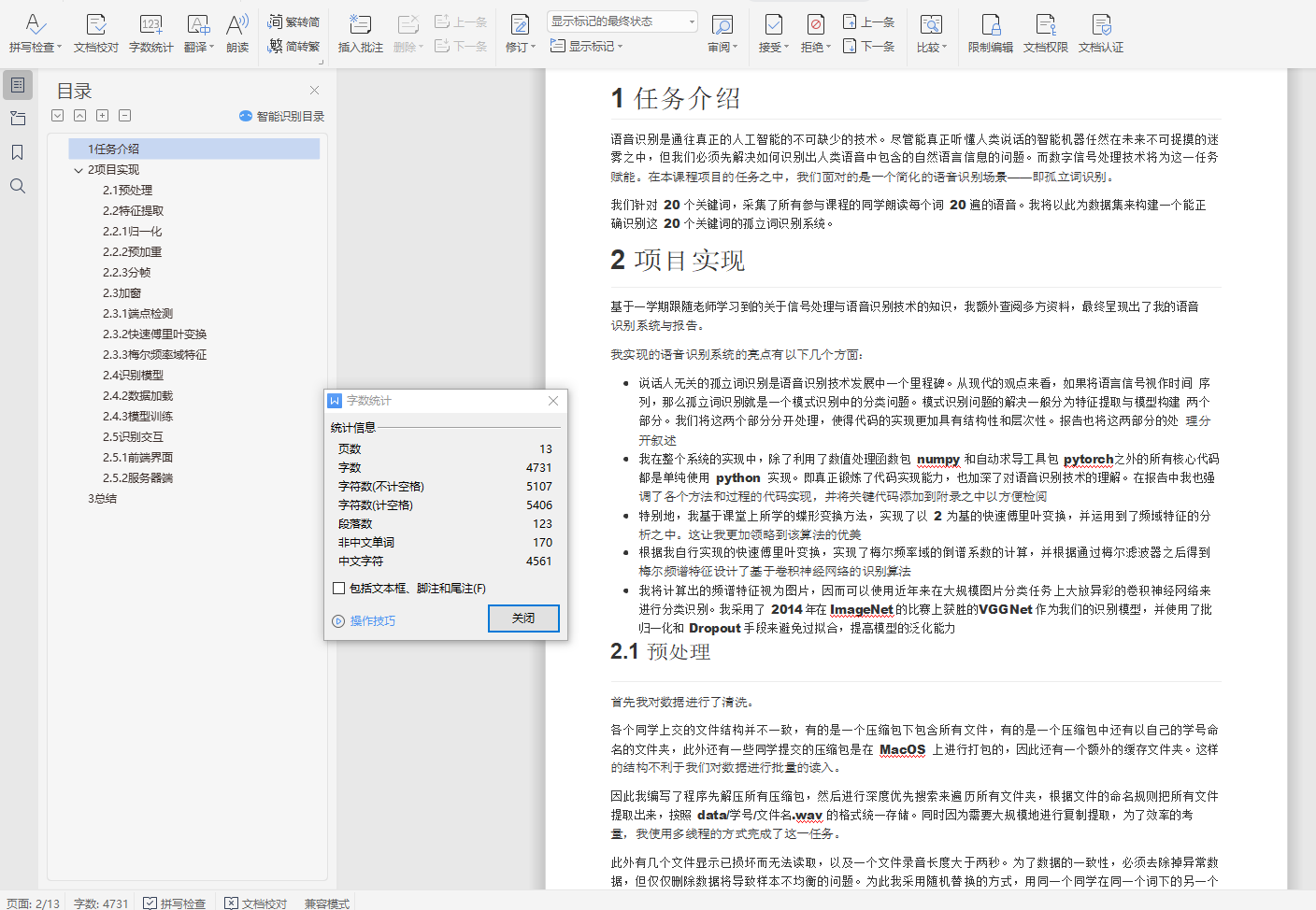Click the down-chevron box icon under 目录
Image resolution: width=1316 pixels, height=910 pixels.
click(58, 116)
